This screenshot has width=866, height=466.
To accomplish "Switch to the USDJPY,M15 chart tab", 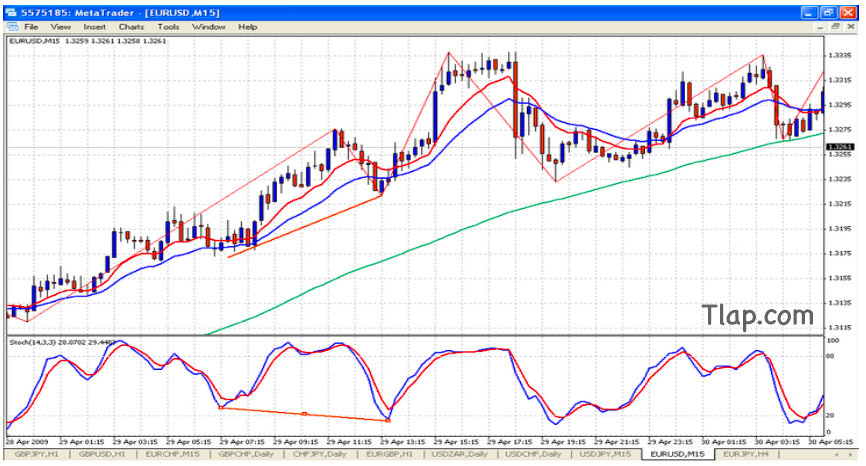I will click(x=605, y=454).
